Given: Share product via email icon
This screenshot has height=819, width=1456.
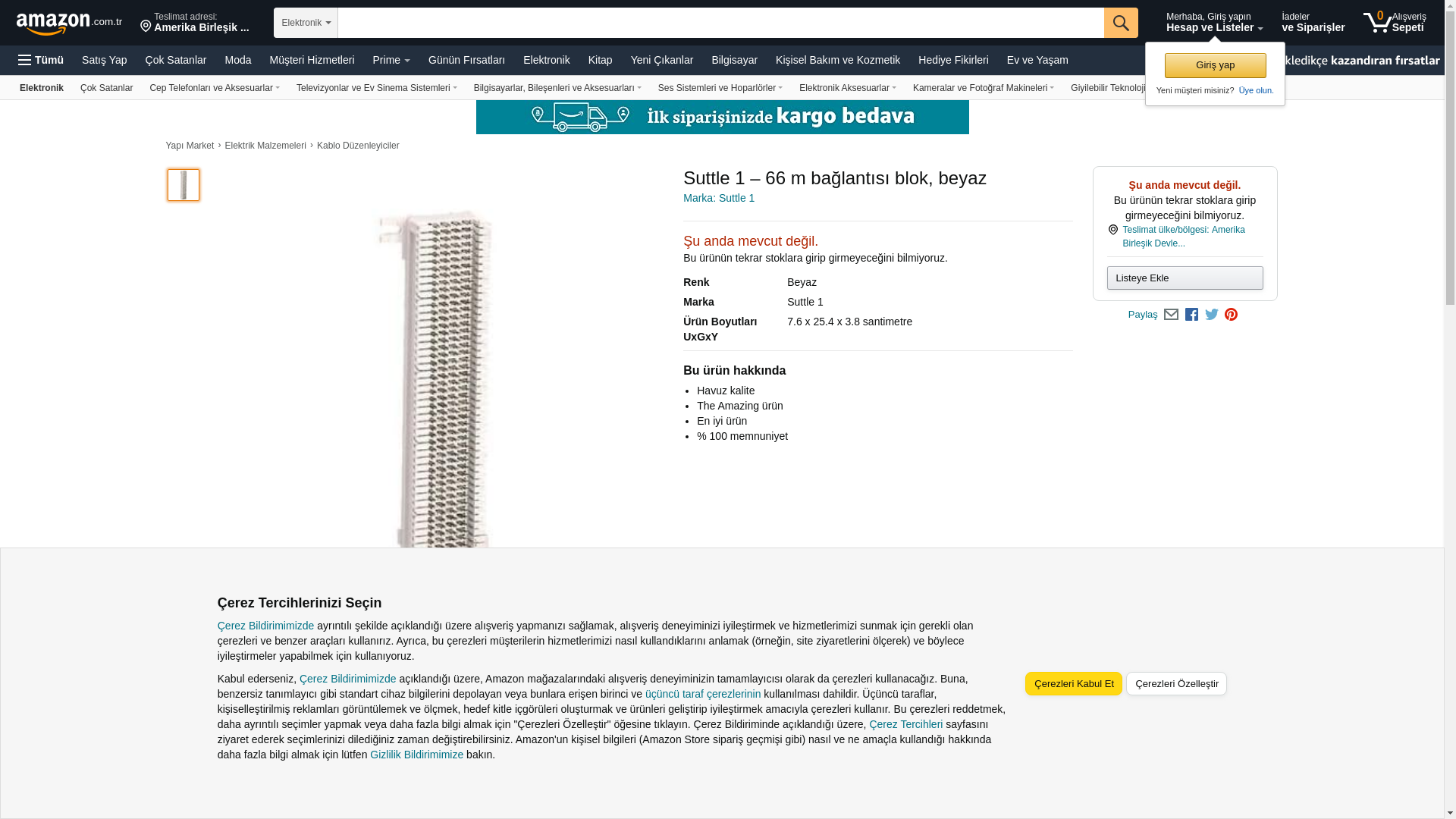Looking at the screenshot, I should coord(1171,315).
